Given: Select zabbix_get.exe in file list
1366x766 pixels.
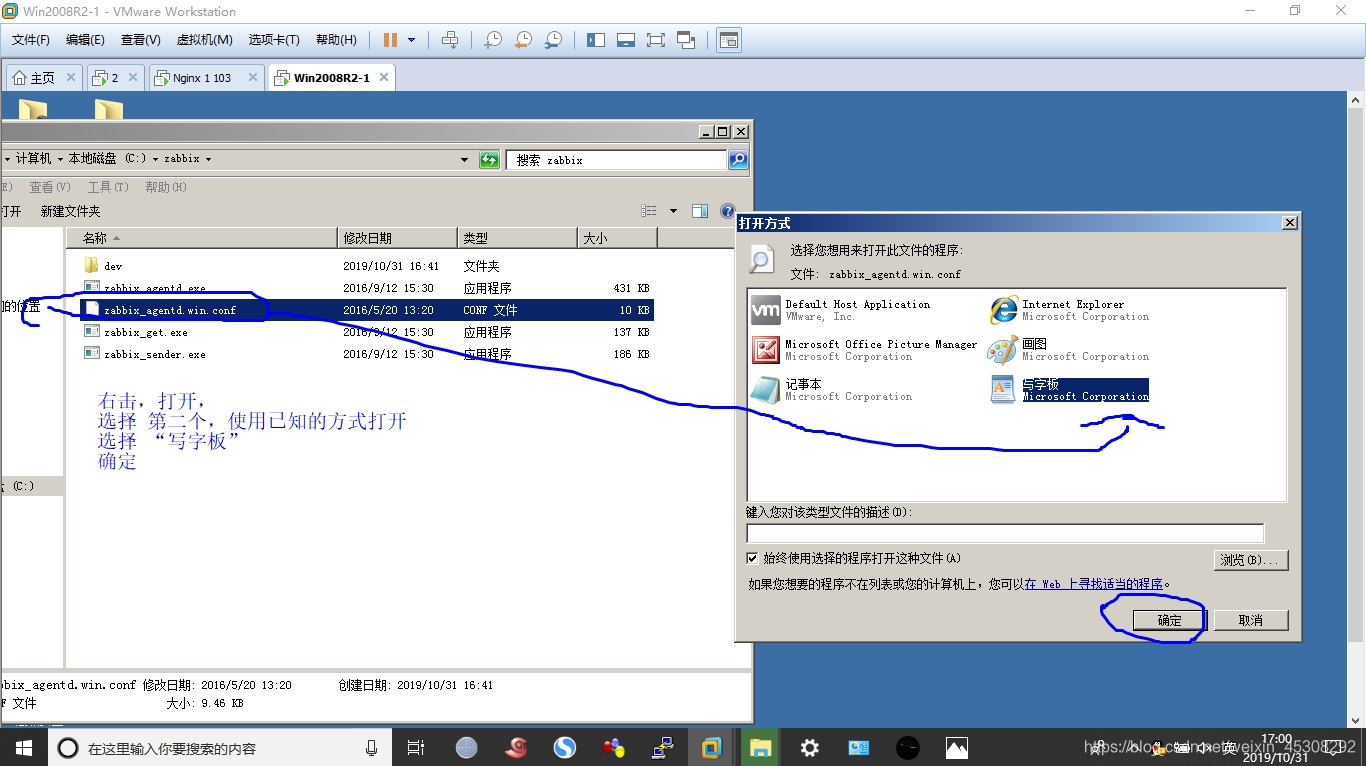Looking at the screenshot, I should point(367,332).
